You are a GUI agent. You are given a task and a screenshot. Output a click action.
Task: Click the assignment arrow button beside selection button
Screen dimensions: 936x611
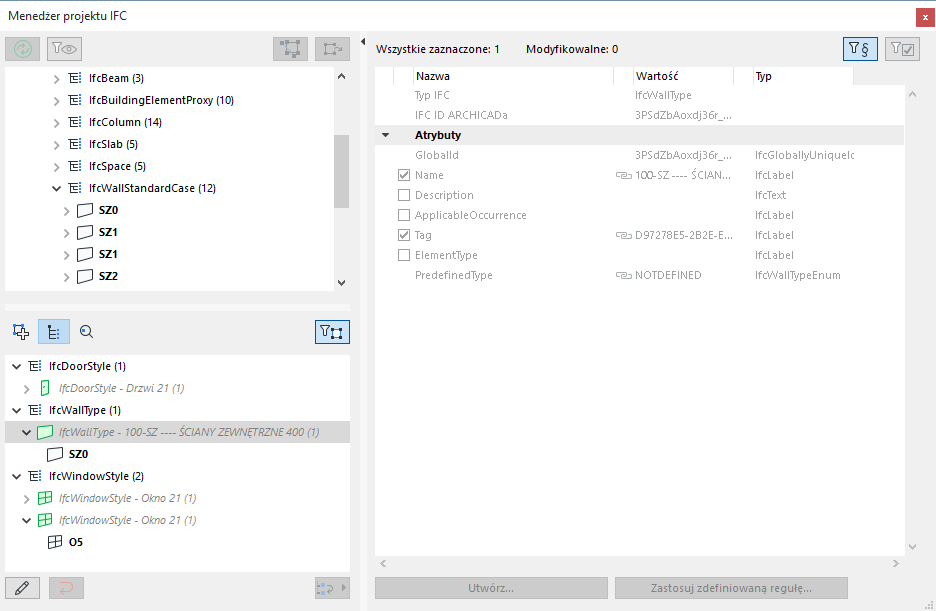pos(332,49)
